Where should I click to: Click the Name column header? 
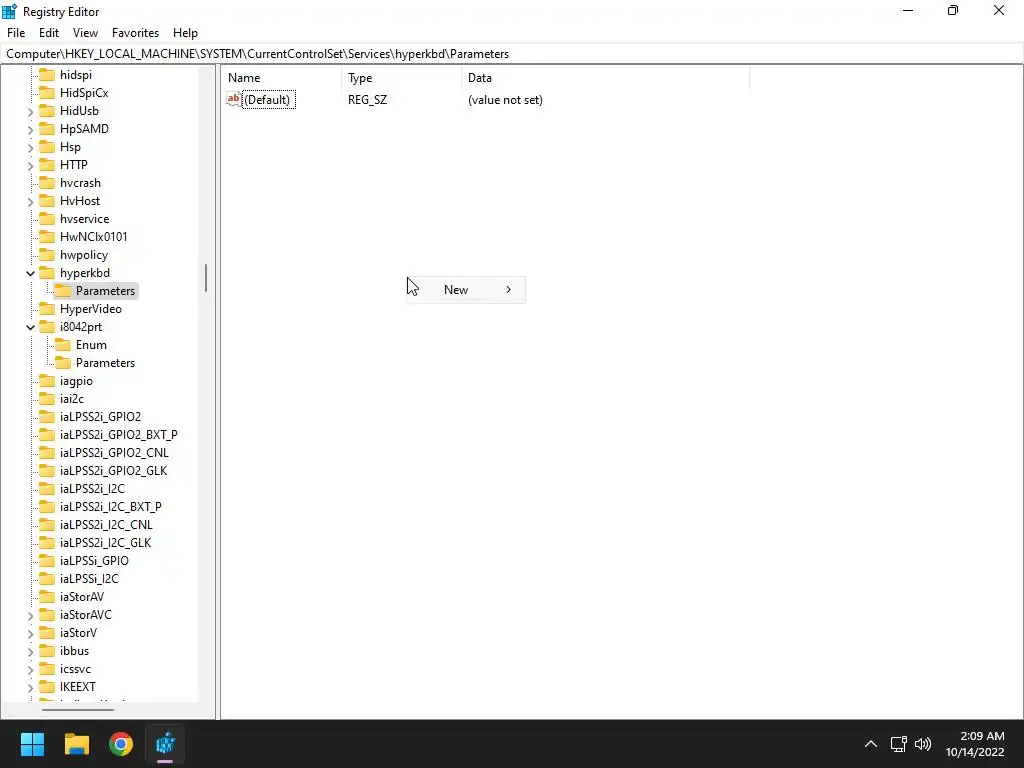coord(281,78)
